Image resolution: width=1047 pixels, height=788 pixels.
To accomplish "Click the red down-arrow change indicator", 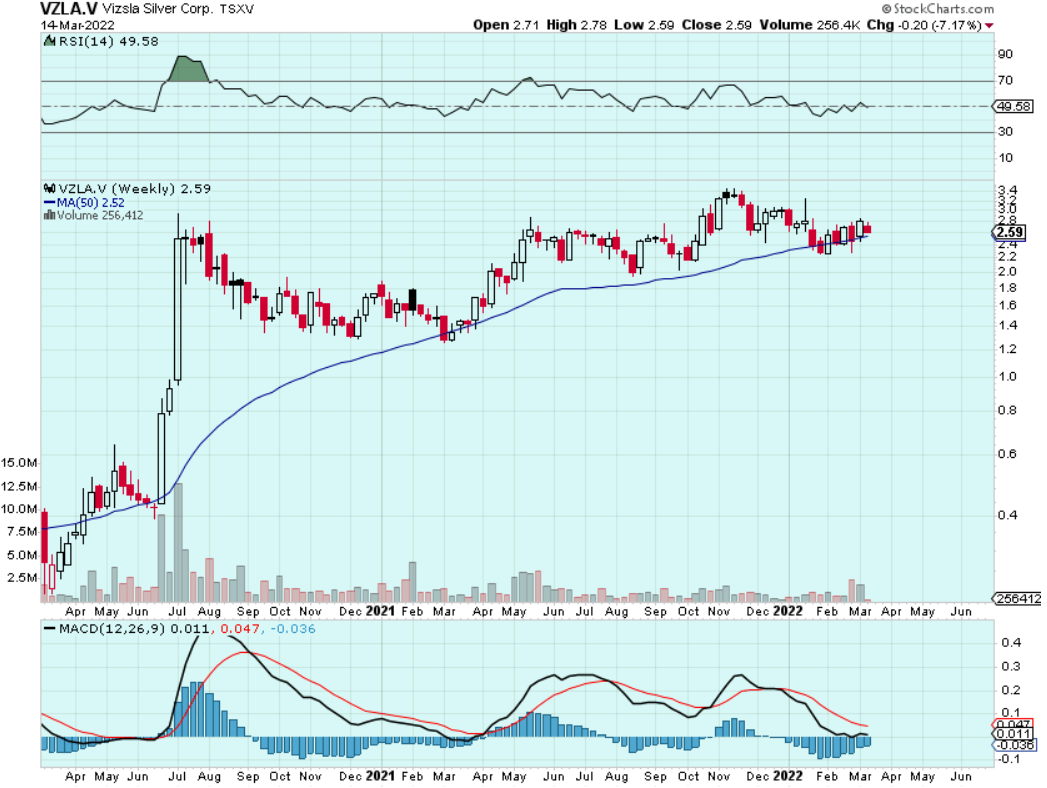I will 989,26.
